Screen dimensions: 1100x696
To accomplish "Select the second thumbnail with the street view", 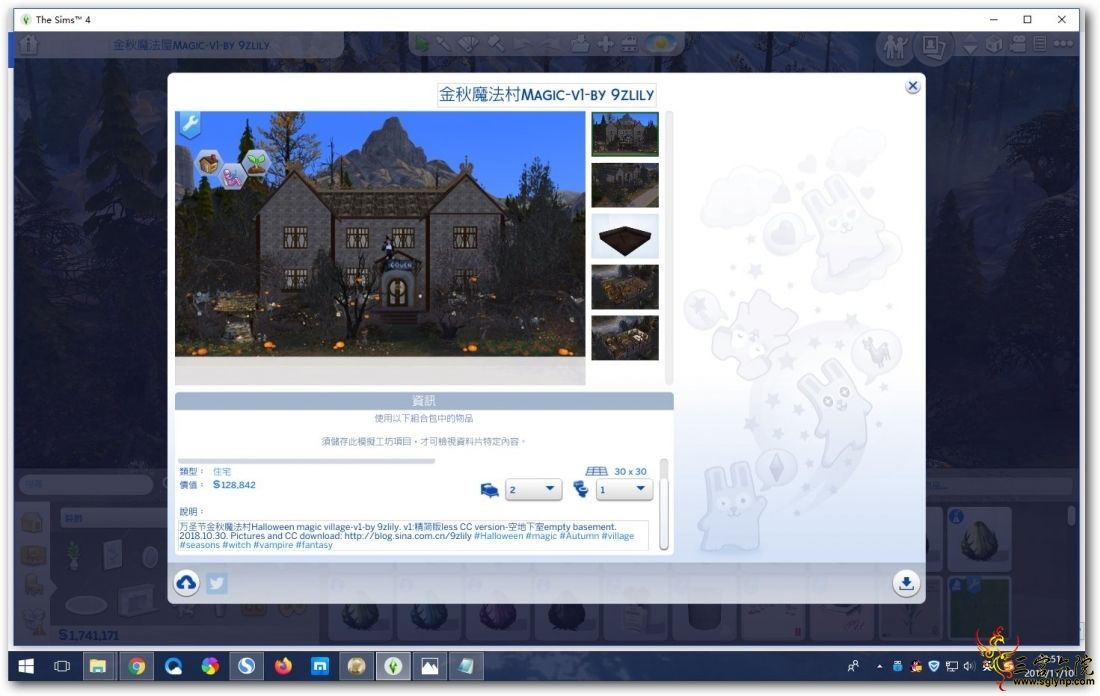I will (624, 185).
